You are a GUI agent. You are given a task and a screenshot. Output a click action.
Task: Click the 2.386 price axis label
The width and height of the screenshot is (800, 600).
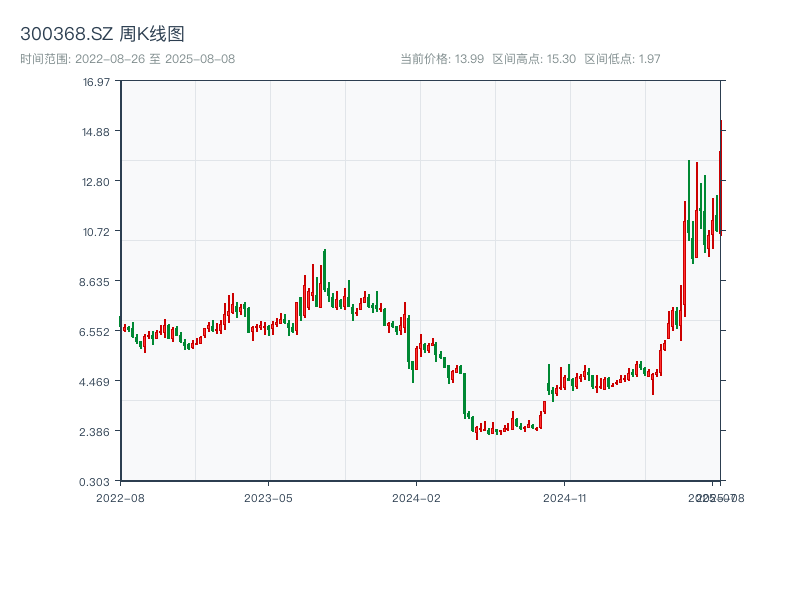pyautogui.click(x=96, y=432)
